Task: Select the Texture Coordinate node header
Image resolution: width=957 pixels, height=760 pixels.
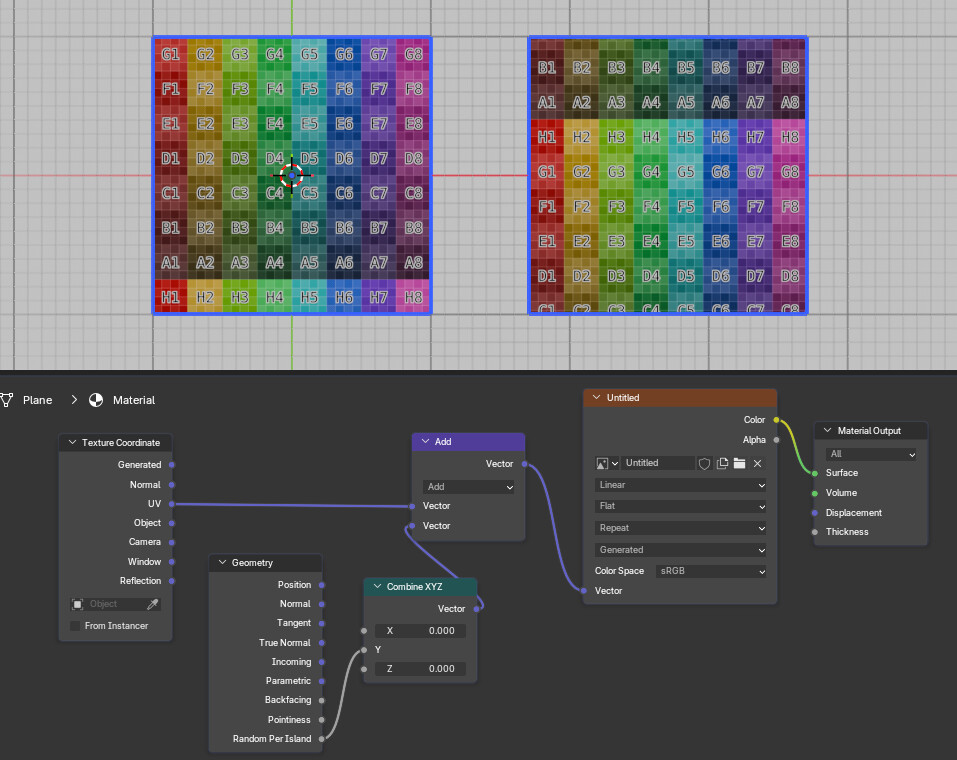Action: click(x=115, y=443)
